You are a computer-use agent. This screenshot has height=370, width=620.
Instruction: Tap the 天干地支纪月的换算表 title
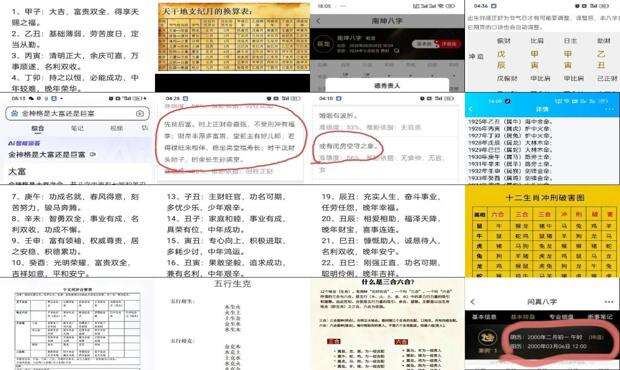tap(207, 11)
